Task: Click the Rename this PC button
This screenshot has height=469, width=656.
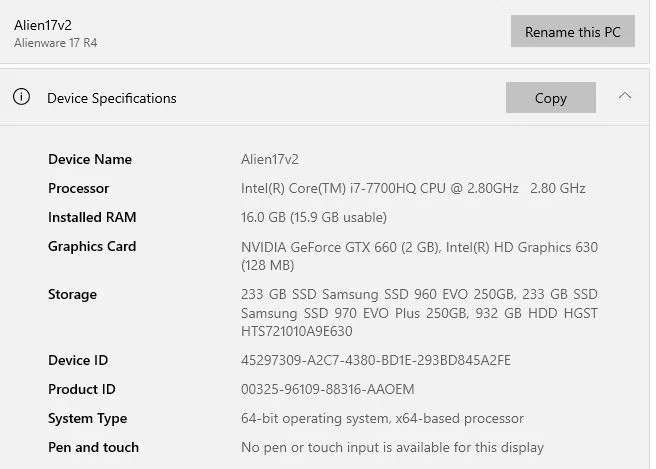Action: coord(572,32)
